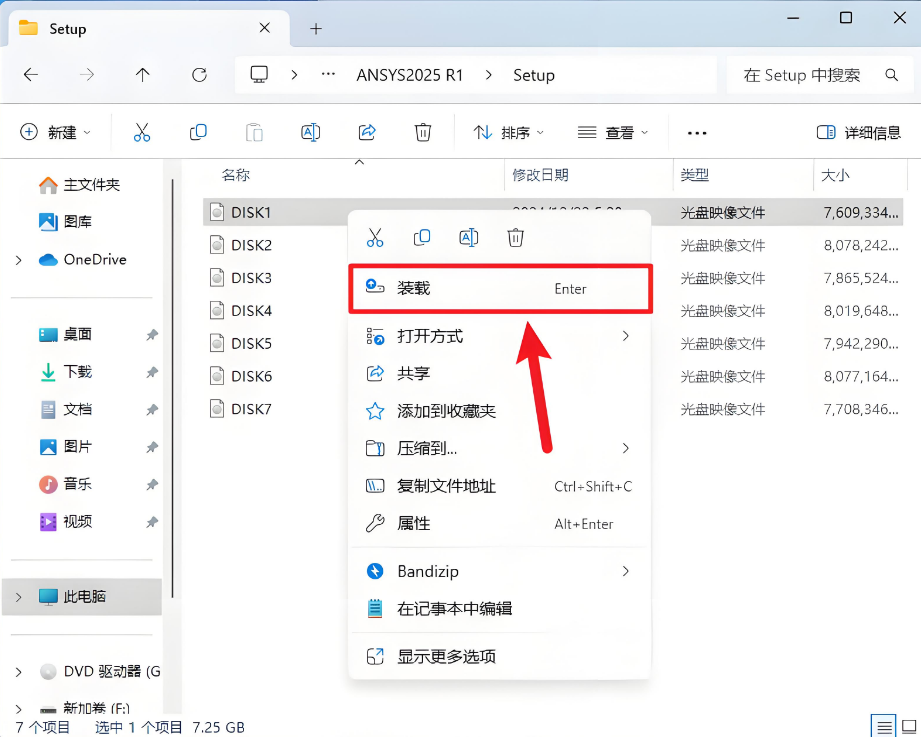Close the Setup tab
Screen dimensions: 921x737
coord(265,28)
